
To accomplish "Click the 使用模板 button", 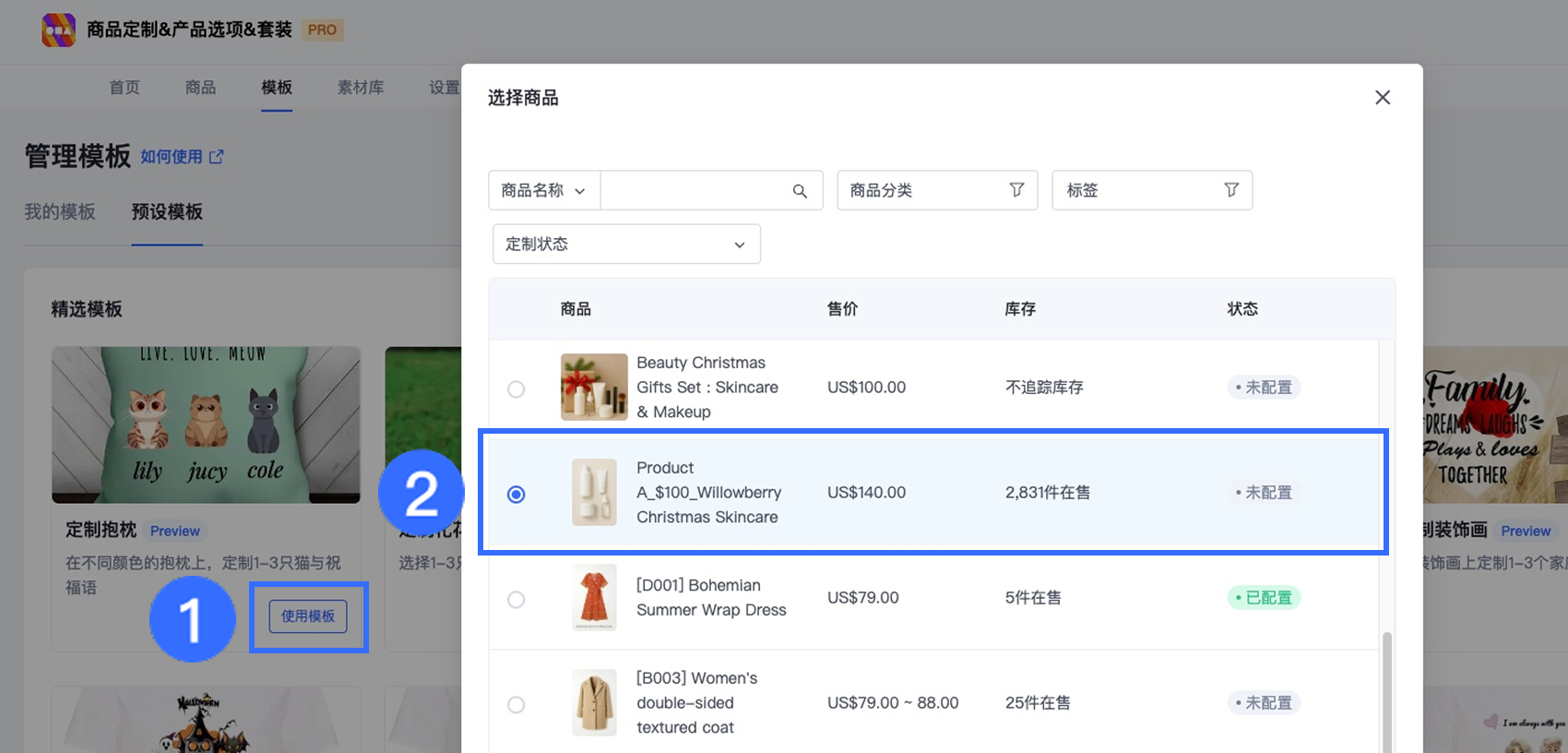I will (308, 616).
